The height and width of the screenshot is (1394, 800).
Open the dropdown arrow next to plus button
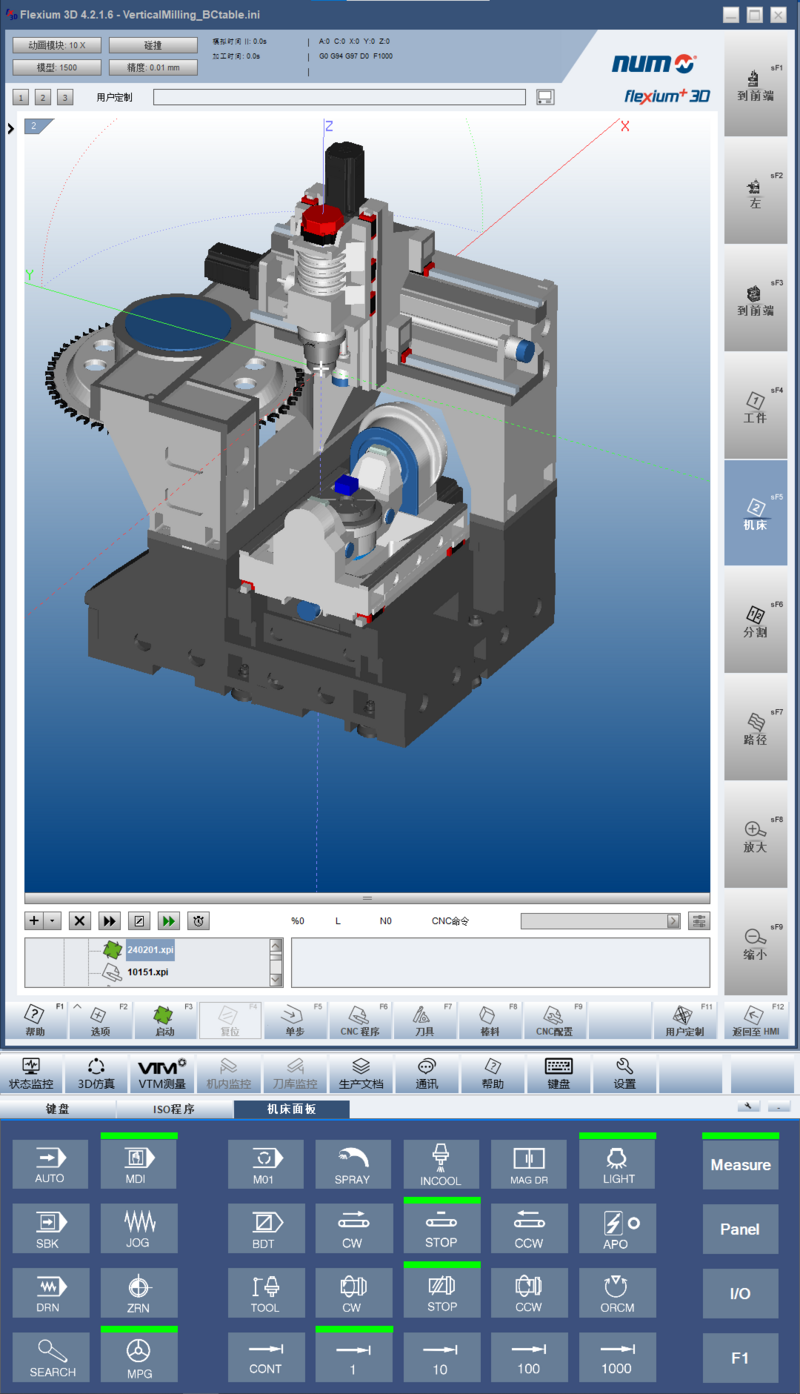(53, 921)
